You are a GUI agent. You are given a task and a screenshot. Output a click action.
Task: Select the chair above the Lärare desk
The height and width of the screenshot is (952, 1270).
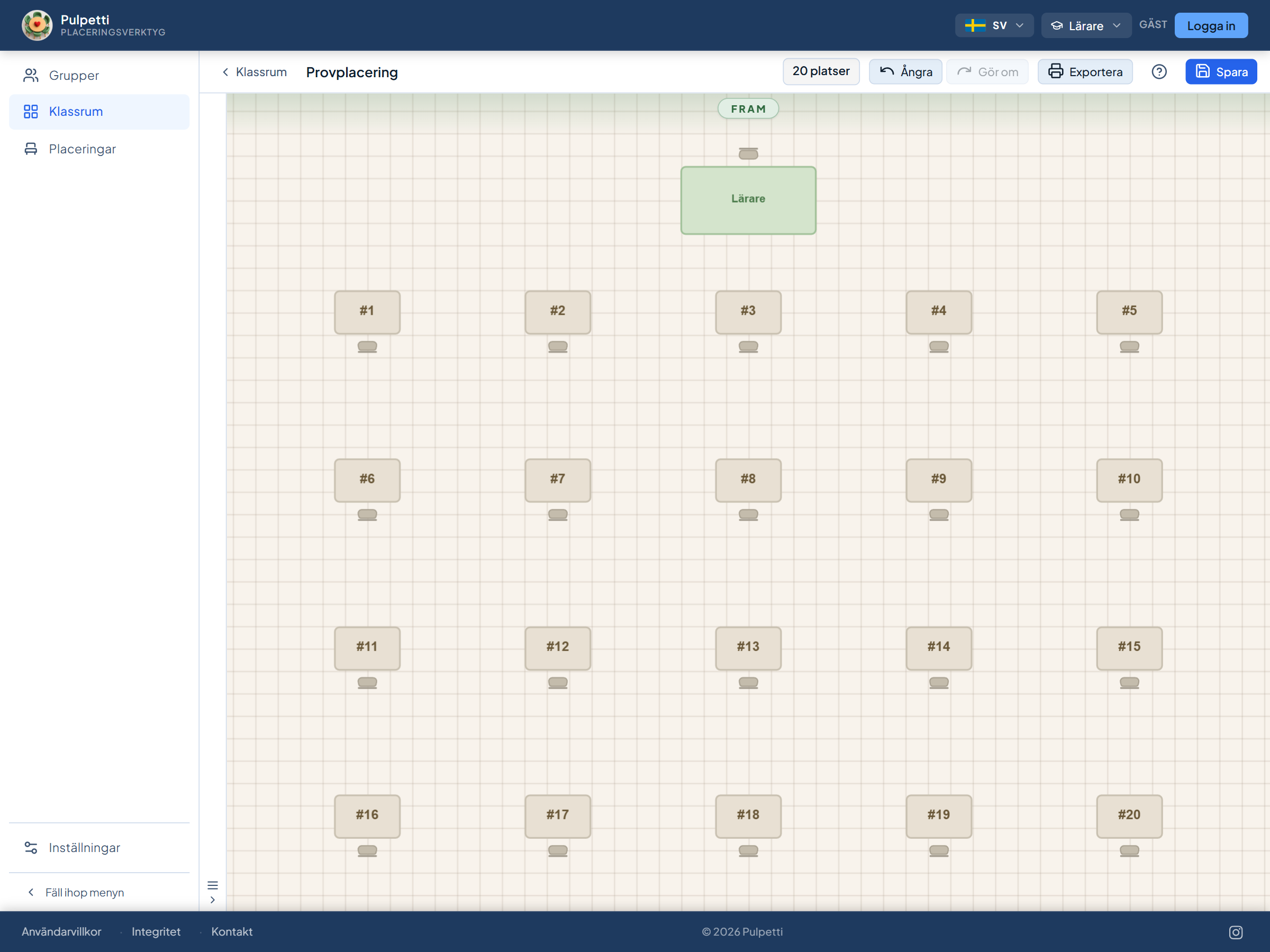coord(748,154)
